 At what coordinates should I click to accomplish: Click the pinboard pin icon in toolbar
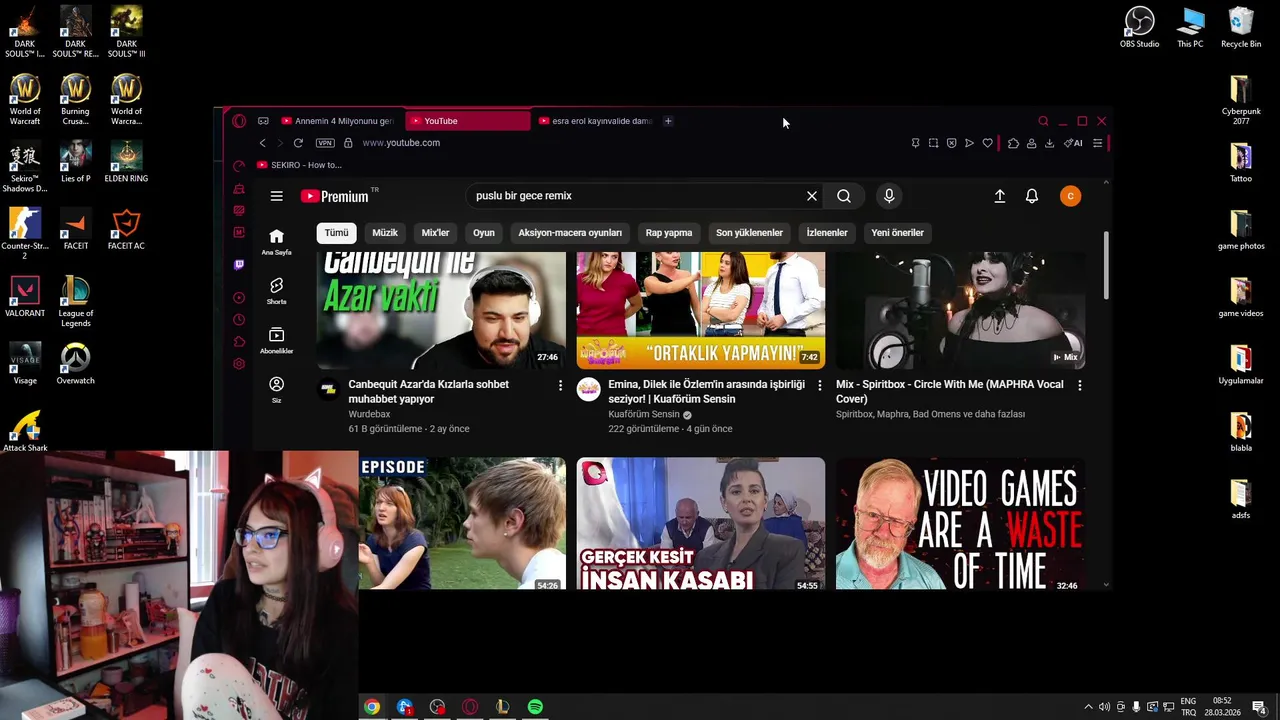(915, 143)
